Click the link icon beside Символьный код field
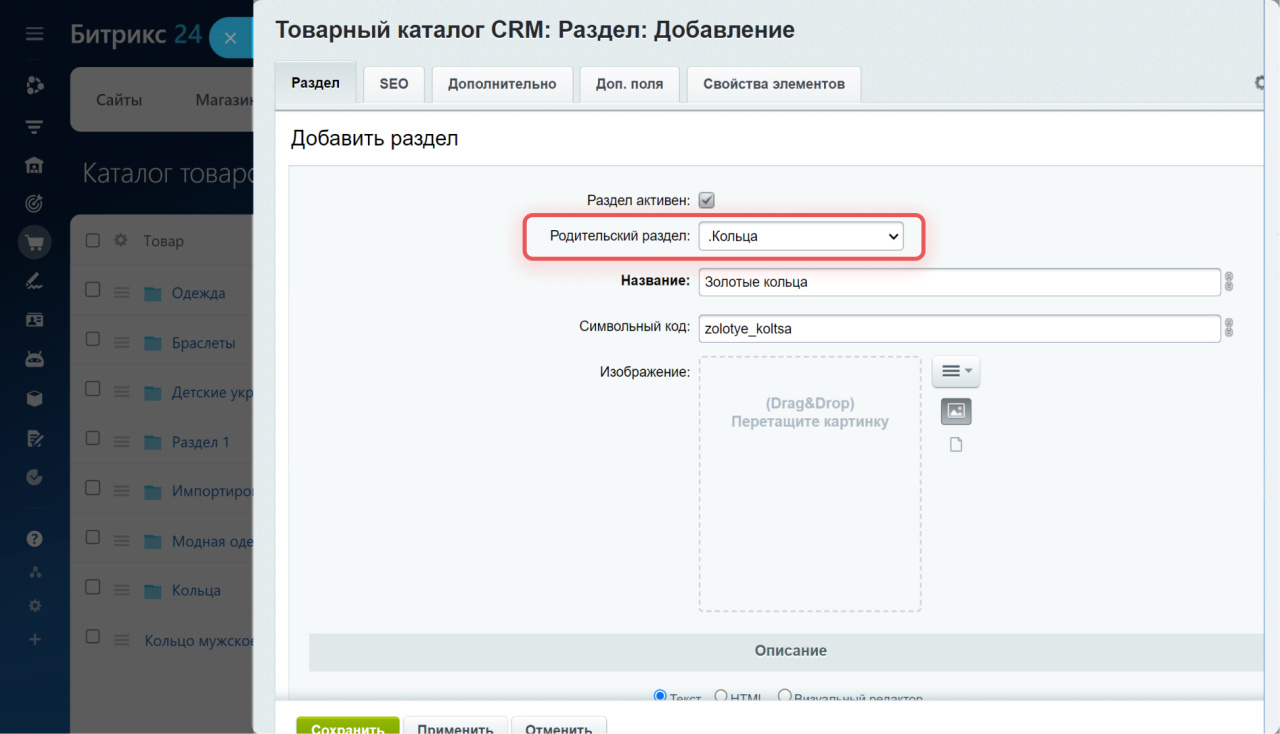Viewport: 1280px width, 734px height. point(1229,328)
